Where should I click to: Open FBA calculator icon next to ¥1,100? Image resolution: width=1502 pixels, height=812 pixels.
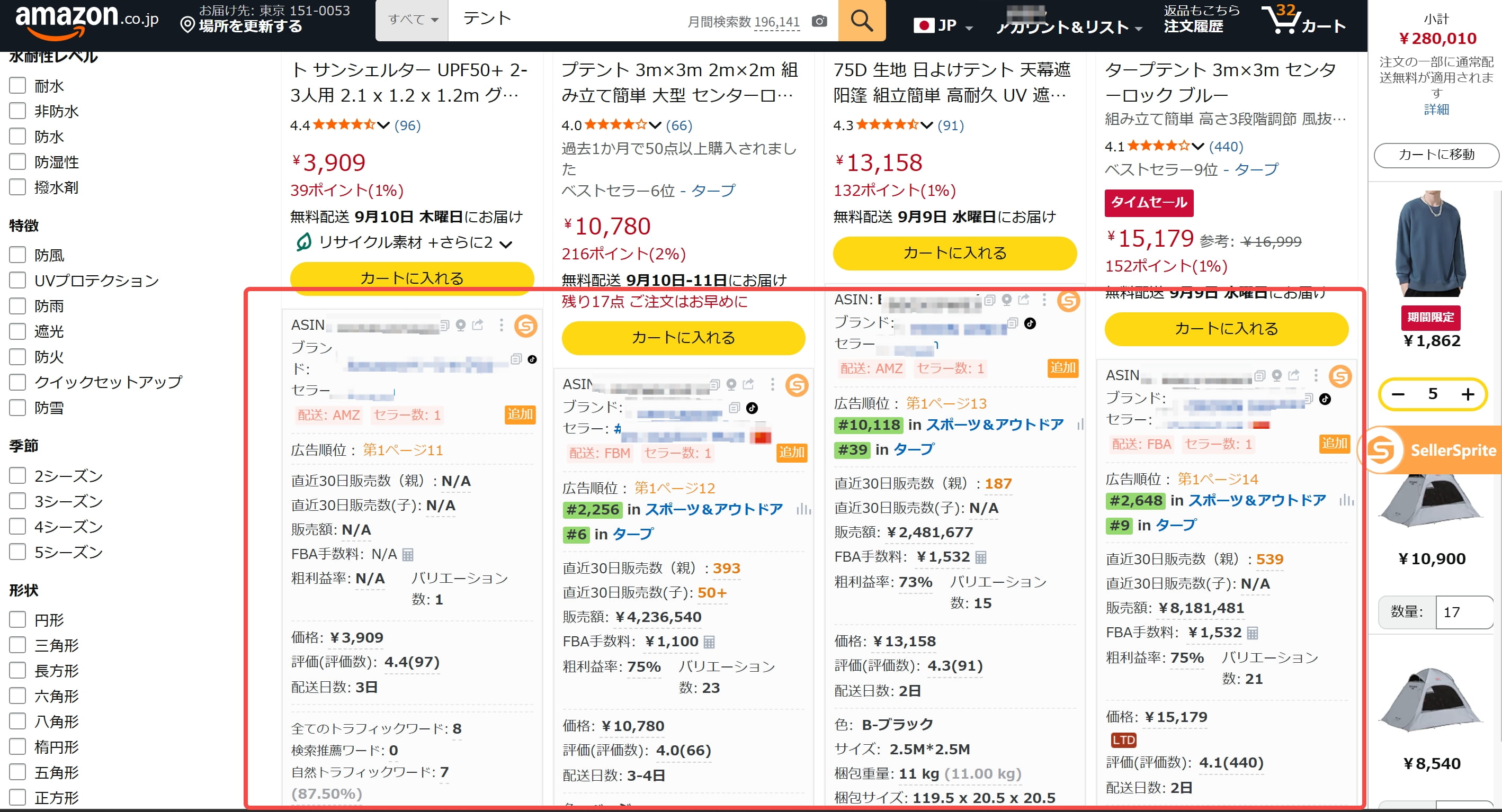pos(709,642)
